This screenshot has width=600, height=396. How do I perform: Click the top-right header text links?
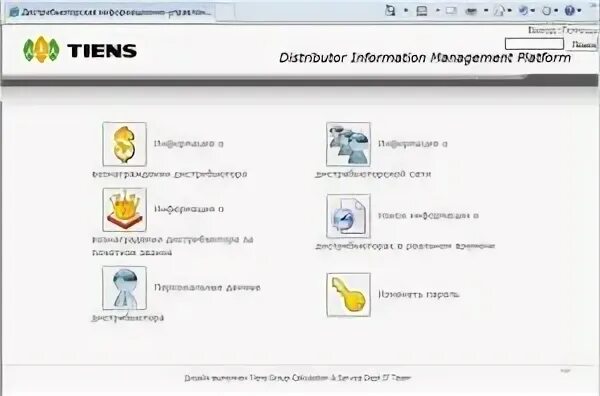pos(562,30)
